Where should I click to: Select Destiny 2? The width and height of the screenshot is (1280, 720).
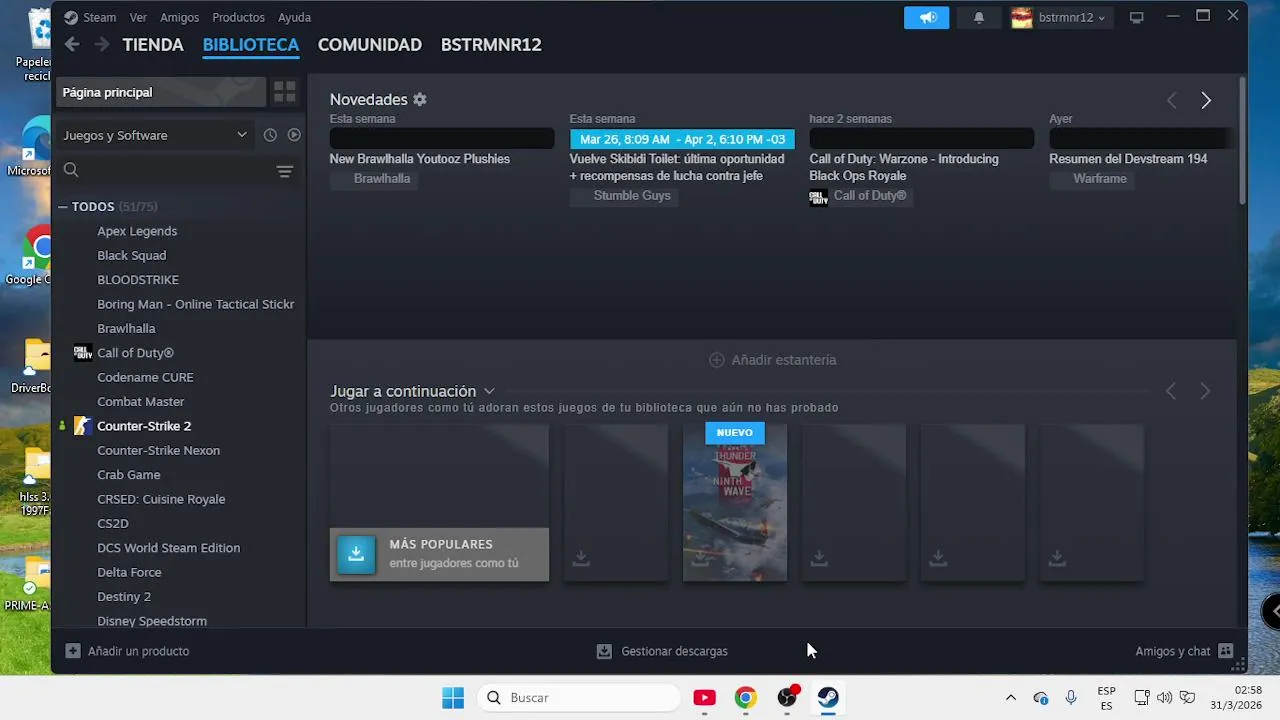coord(124,596)
